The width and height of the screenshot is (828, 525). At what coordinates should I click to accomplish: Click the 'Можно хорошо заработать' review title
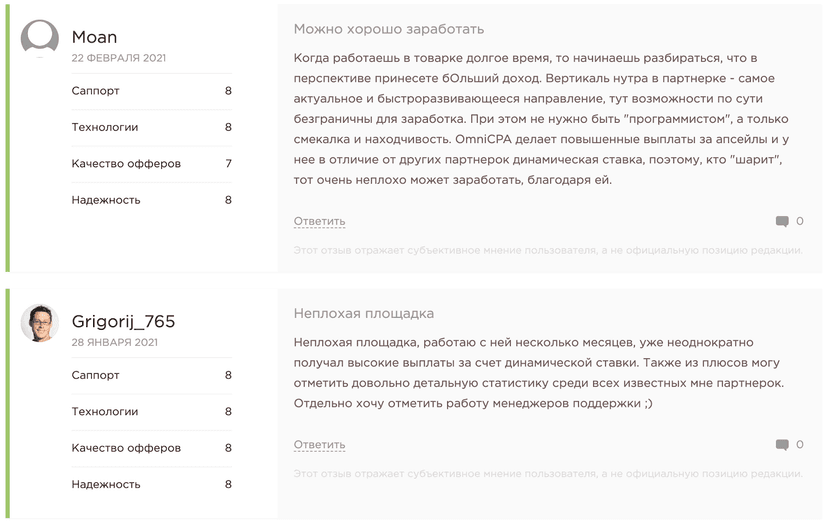pyautogui.click(x=389, y=29)
